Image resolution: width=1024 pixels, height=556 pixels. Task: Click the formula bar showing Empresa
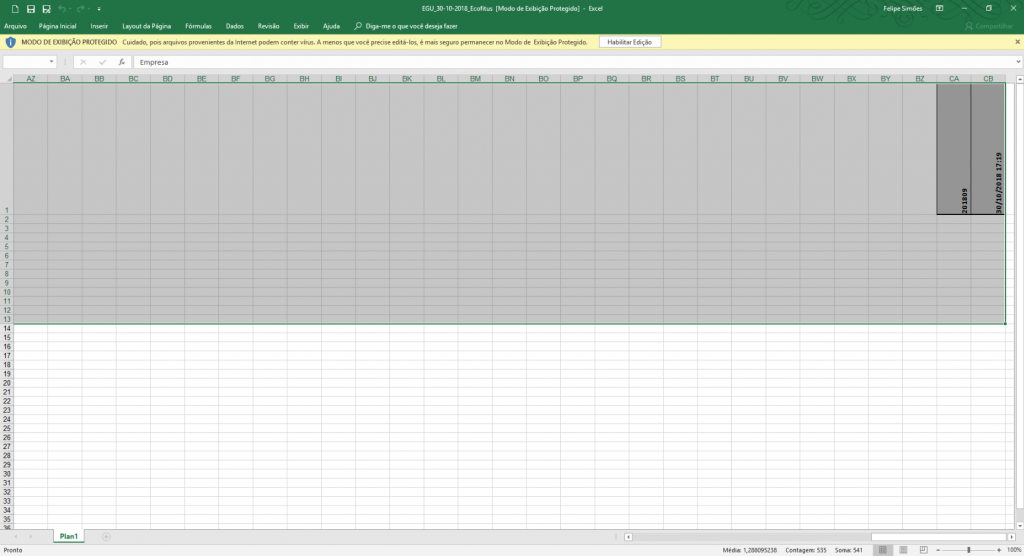click(574, 62)
